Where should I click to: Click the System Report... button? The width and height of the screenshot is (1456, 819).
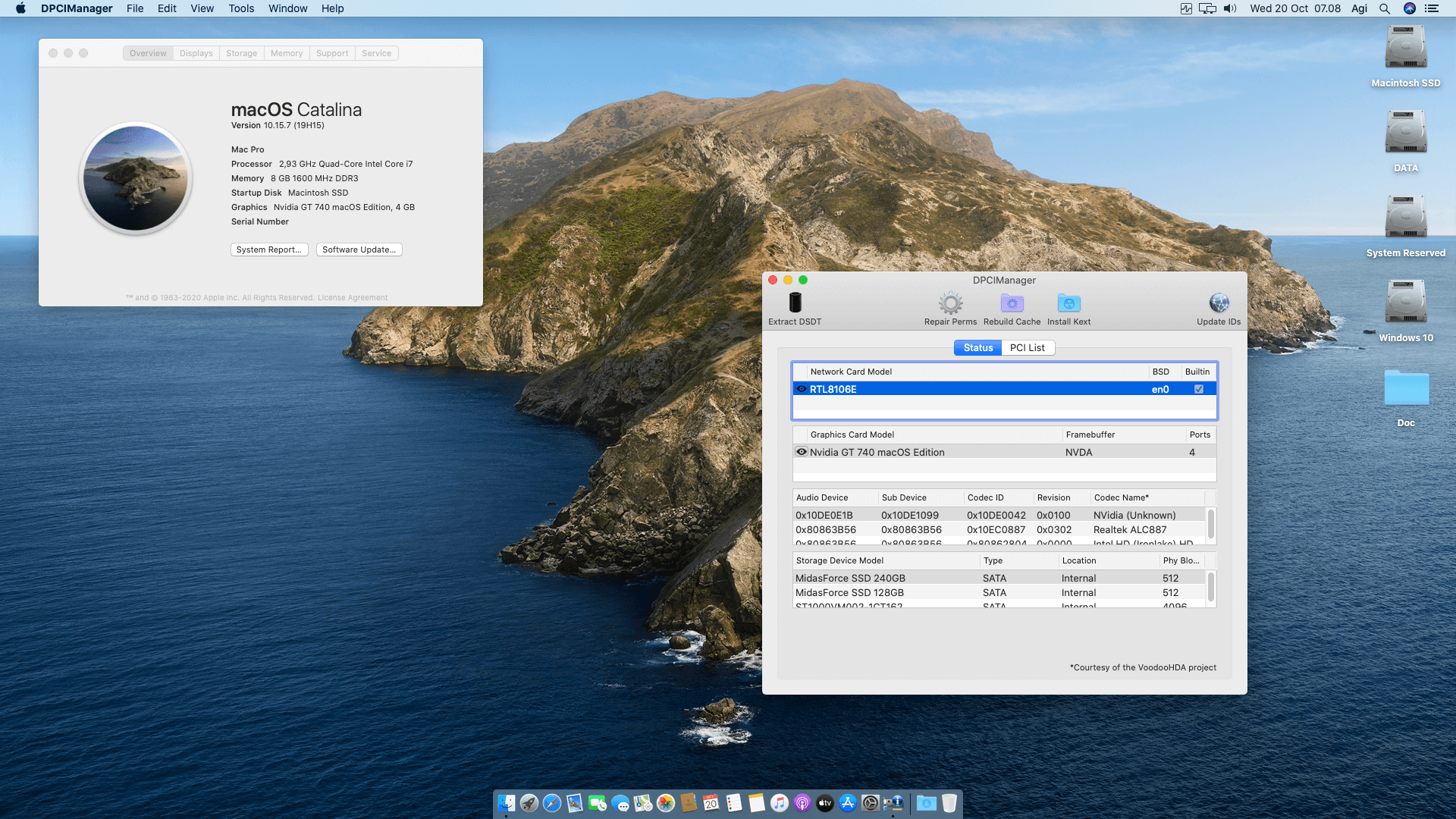click(268, 249)
